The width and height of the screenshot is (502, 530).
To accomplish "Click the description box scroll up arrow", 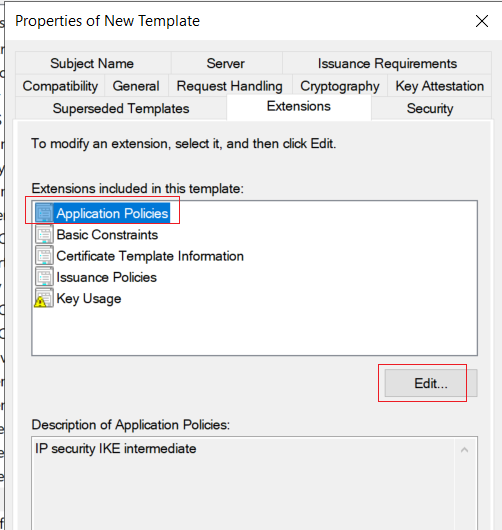I will 464,450.
